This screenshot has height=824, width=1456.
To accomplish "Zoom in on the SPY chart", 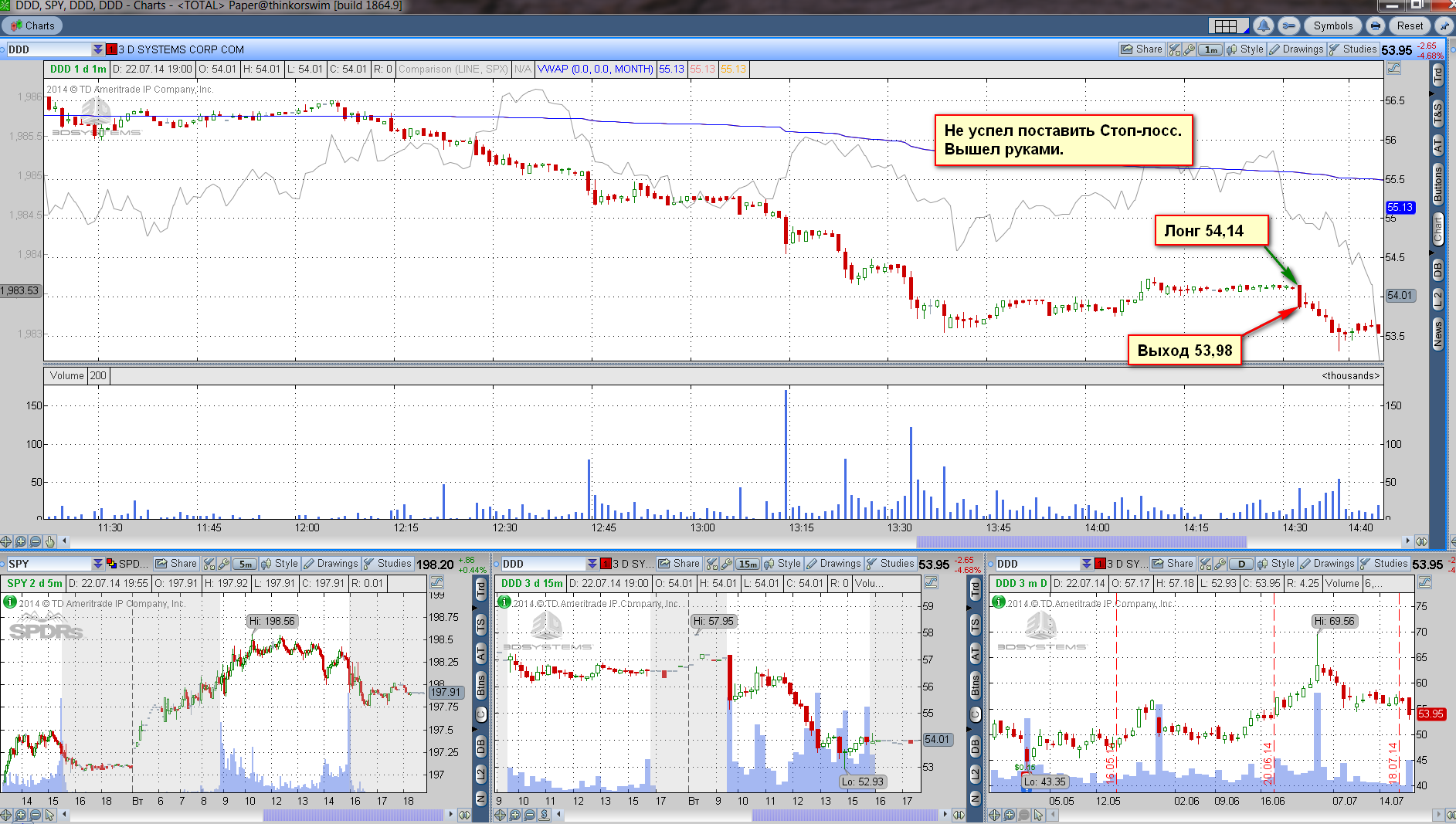I will pos(21,815).
